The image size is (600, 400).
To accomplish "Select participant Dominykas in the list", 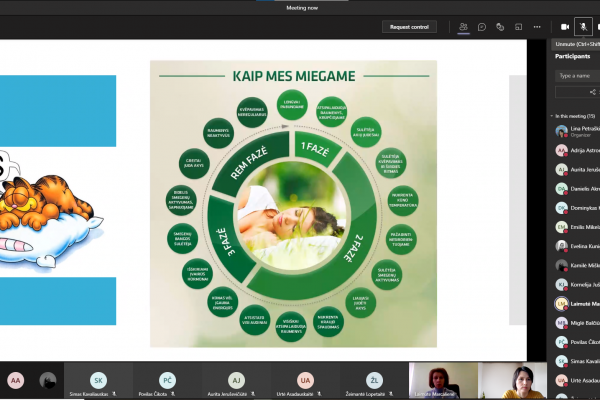I will [576, 208].
